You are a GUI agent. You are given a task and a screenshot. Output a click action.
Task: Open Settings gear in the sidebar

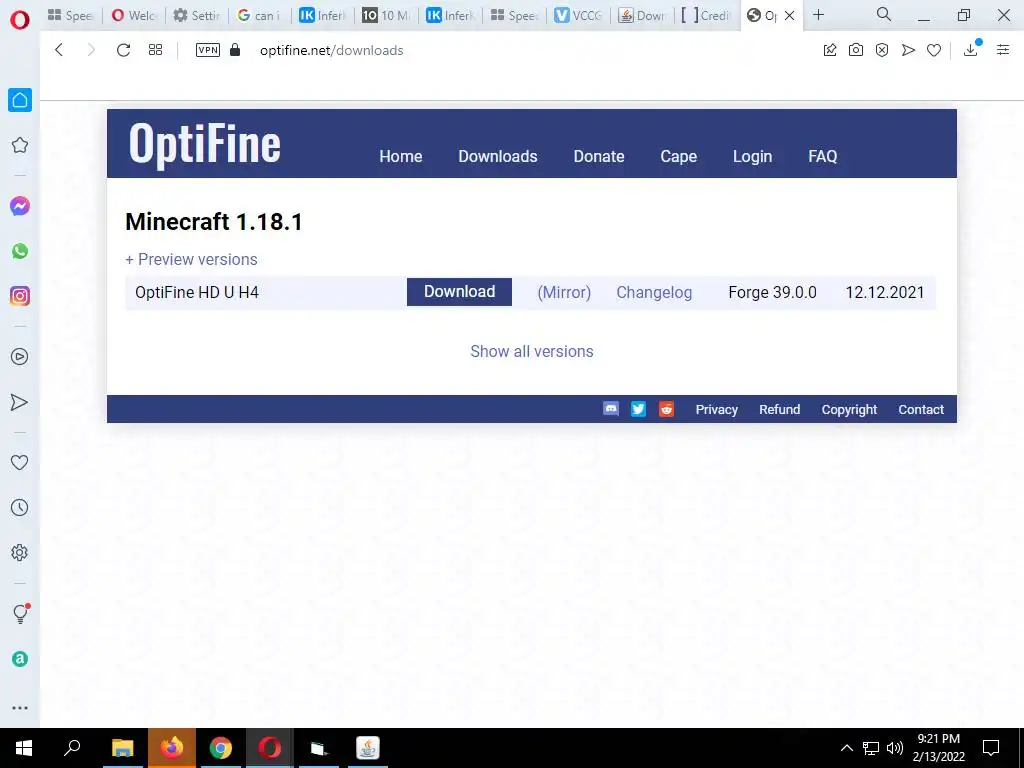point(20,552)
